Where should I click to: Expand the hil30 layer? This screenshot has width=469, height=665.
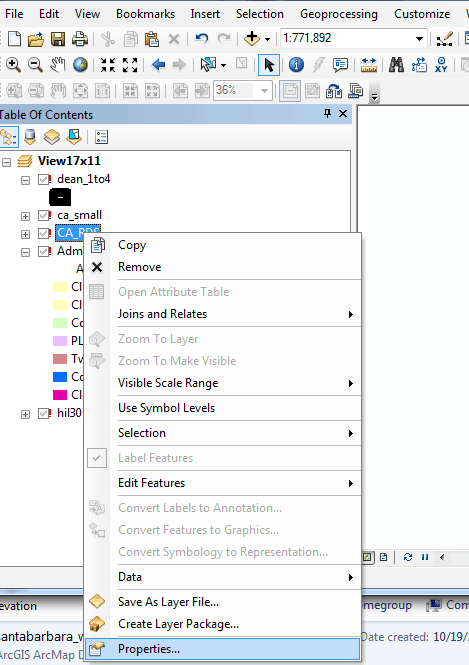click(x=25, y=414)
